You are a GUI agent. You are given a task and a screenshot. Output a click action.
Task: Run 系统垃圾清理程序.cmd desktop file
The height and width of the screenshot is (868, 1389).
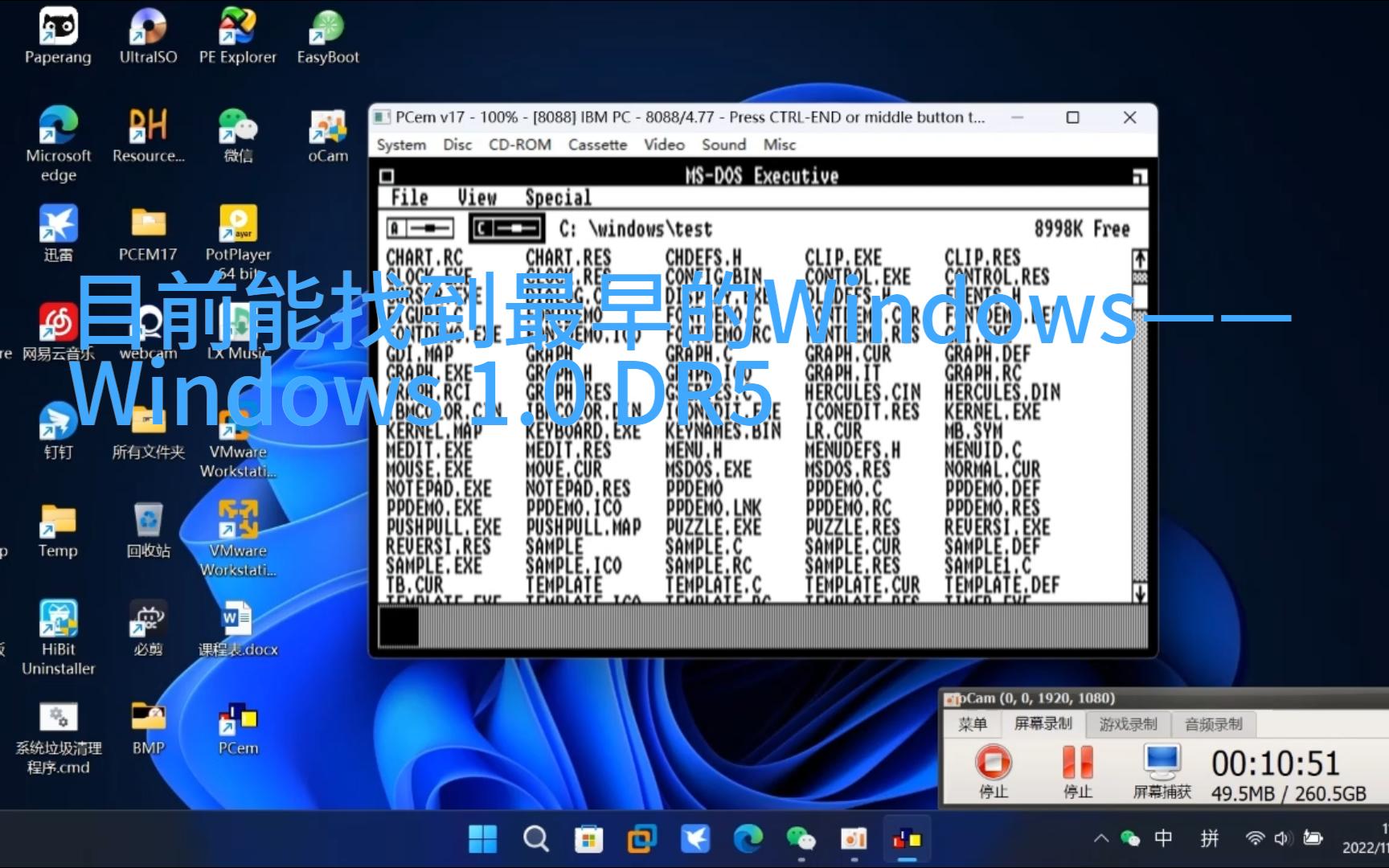pos(58,737)
